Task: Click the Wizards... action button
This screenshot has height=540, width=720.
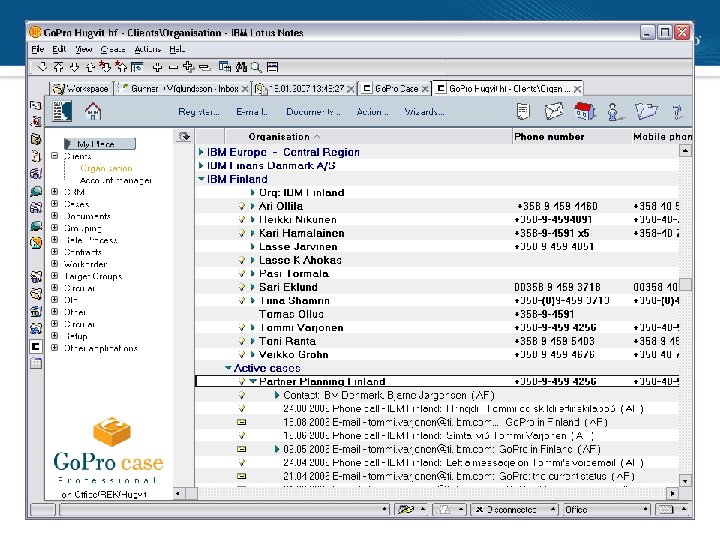Action: point(424,112)
